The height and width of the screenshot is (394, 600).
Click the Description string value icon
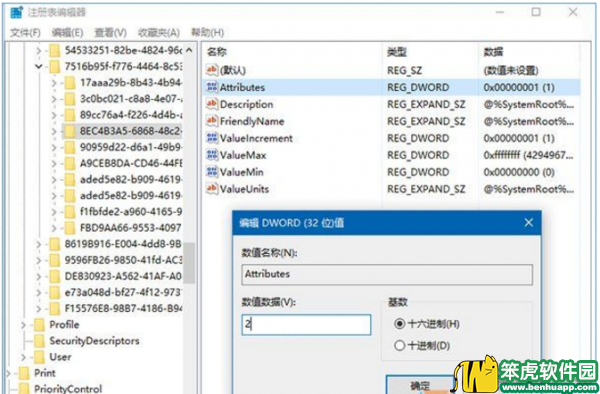212,104
